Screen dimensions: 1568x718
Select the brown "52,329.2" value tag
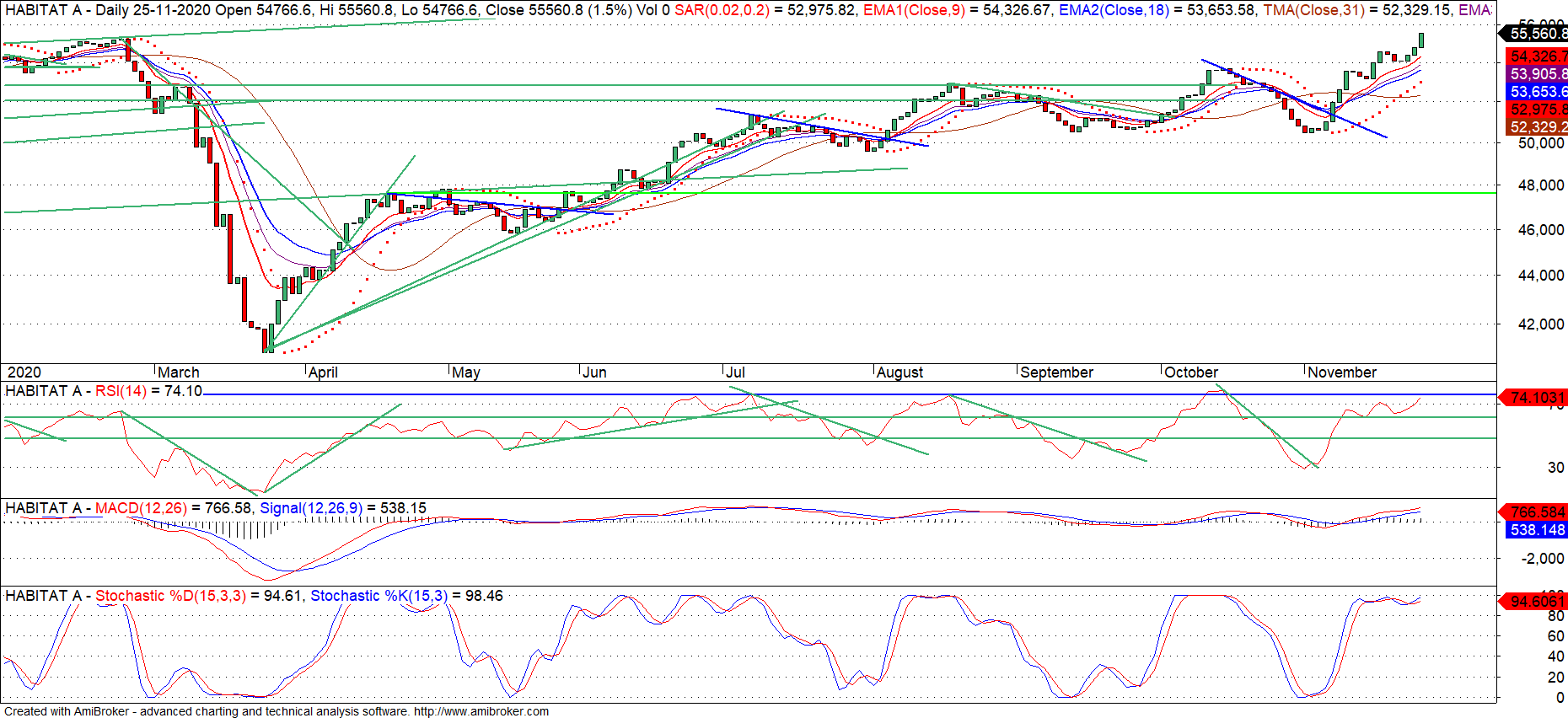(1536, 127)
